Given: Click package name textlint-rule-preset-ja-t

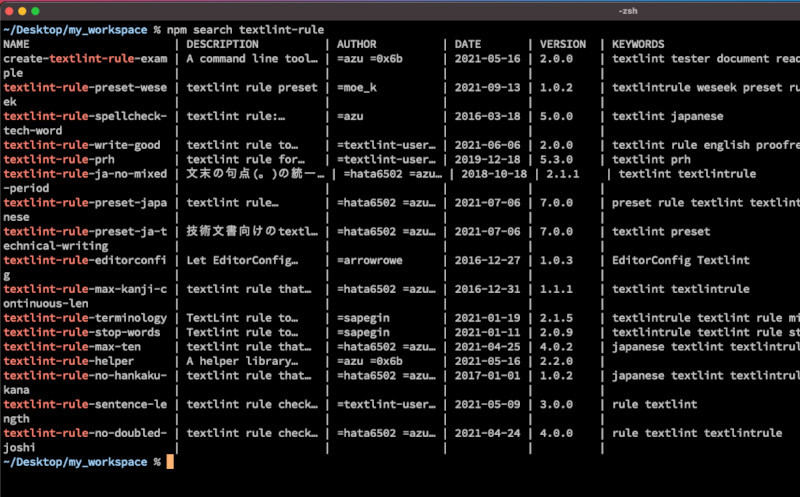Looking at the screenshot, I should (x=85, y=231).
